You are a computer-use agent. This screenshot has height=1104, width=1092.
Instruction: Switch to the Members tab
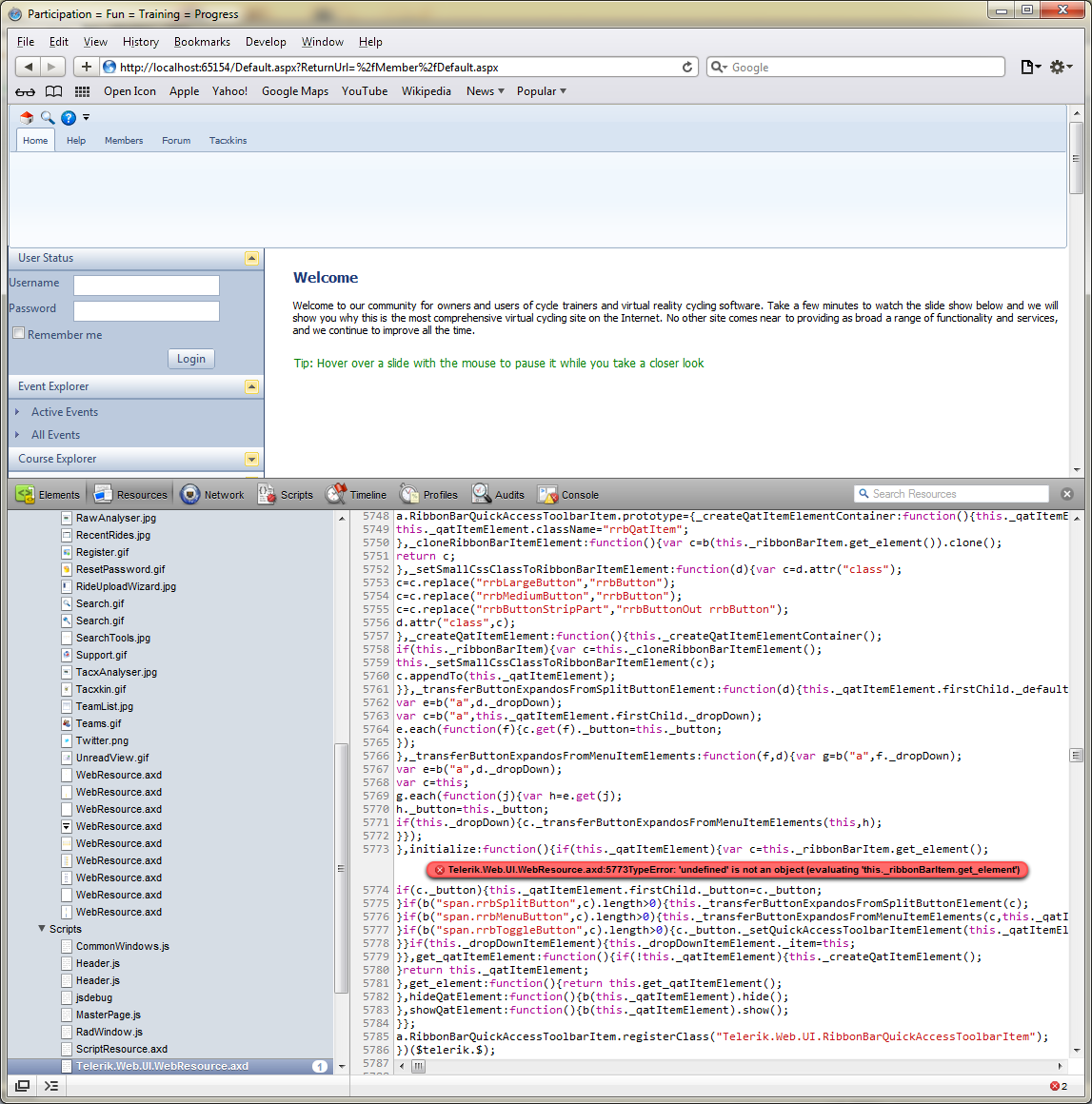[124, 141]
